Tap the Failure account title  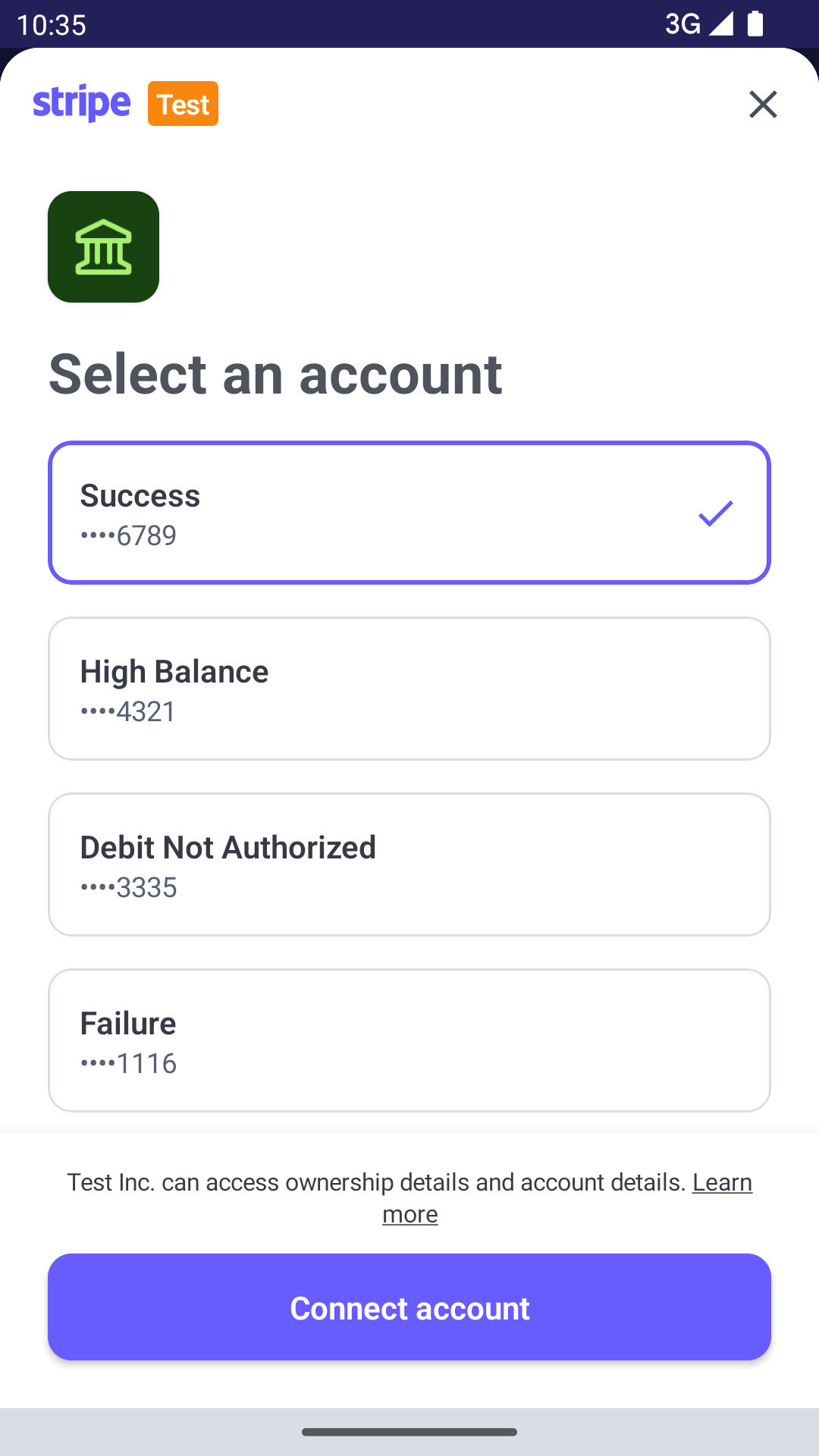(x=128, y=1024)
